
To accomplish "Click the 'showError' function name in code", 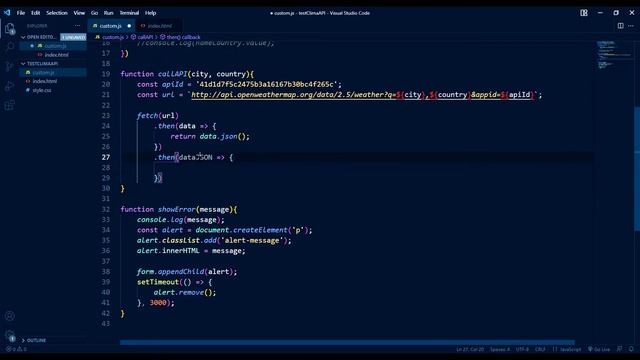I will click(x=176, y=209).
